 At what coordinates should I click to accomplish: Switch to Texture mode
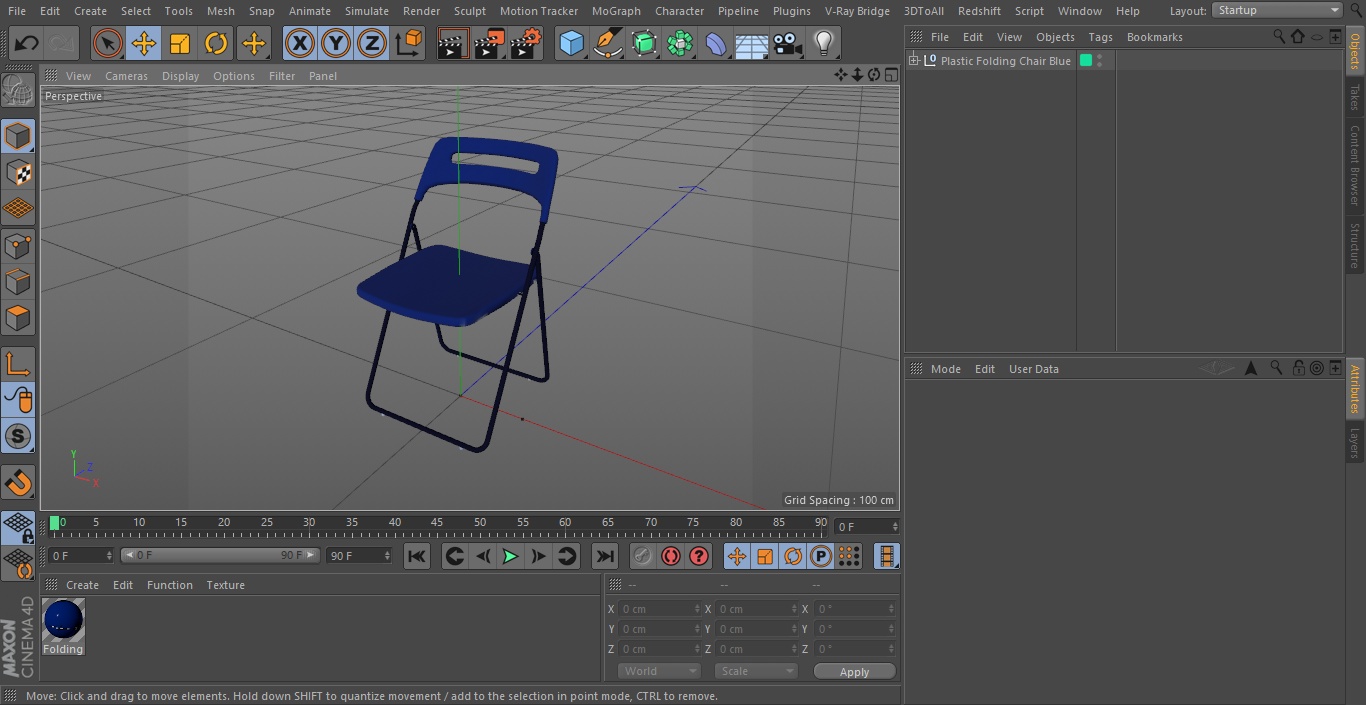click(18, 172)
